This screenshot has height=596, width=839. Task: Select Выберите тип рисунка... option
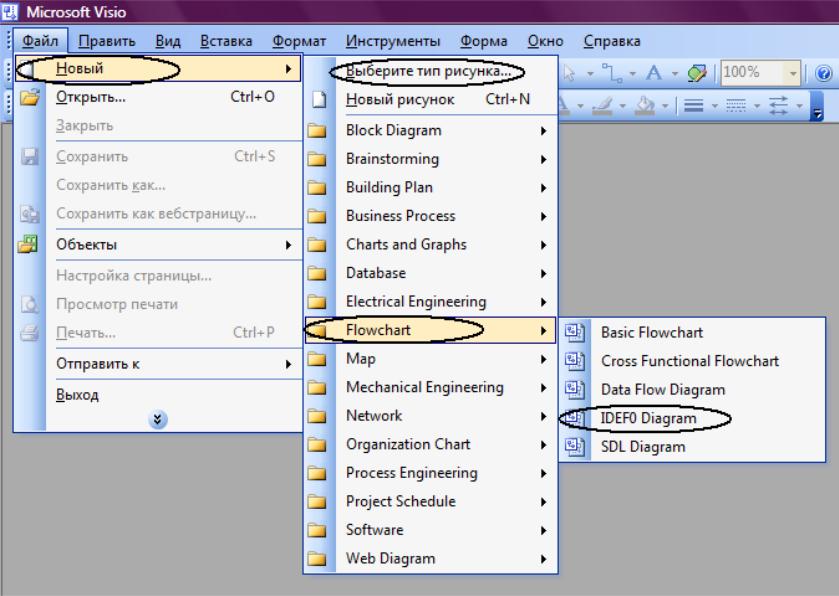click(x=431, y=71)
